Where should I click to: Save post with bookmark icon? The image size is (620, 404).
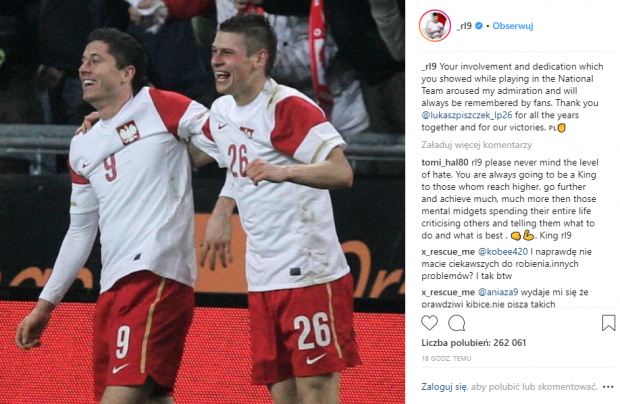(608, 323)
